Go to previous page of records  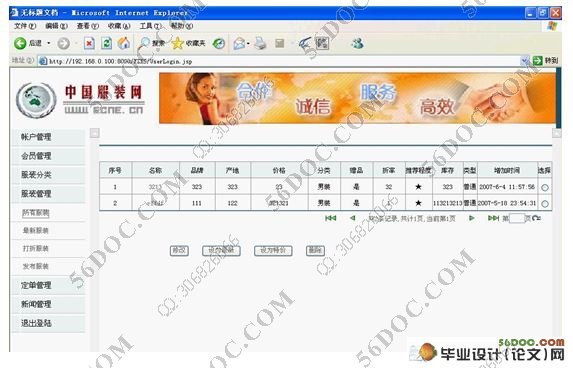click(353, 218)
